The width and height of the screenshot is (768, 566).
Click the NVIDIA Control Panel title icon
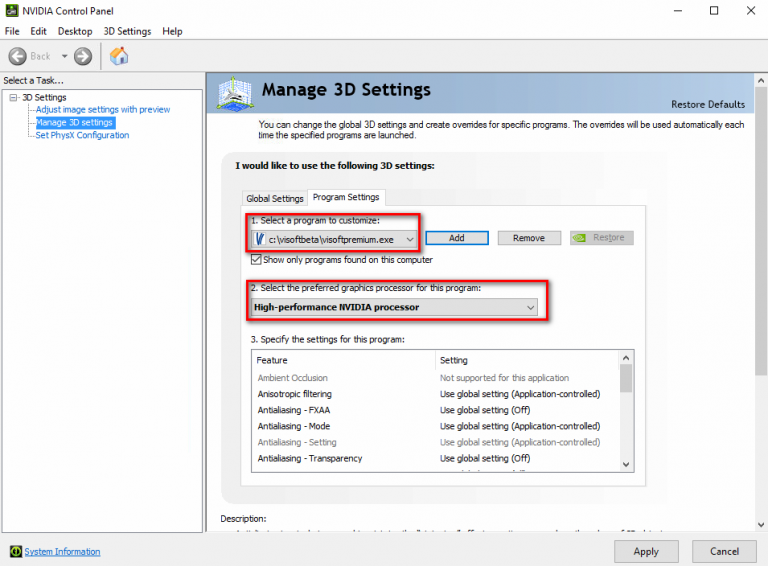[x=12, y=10]
